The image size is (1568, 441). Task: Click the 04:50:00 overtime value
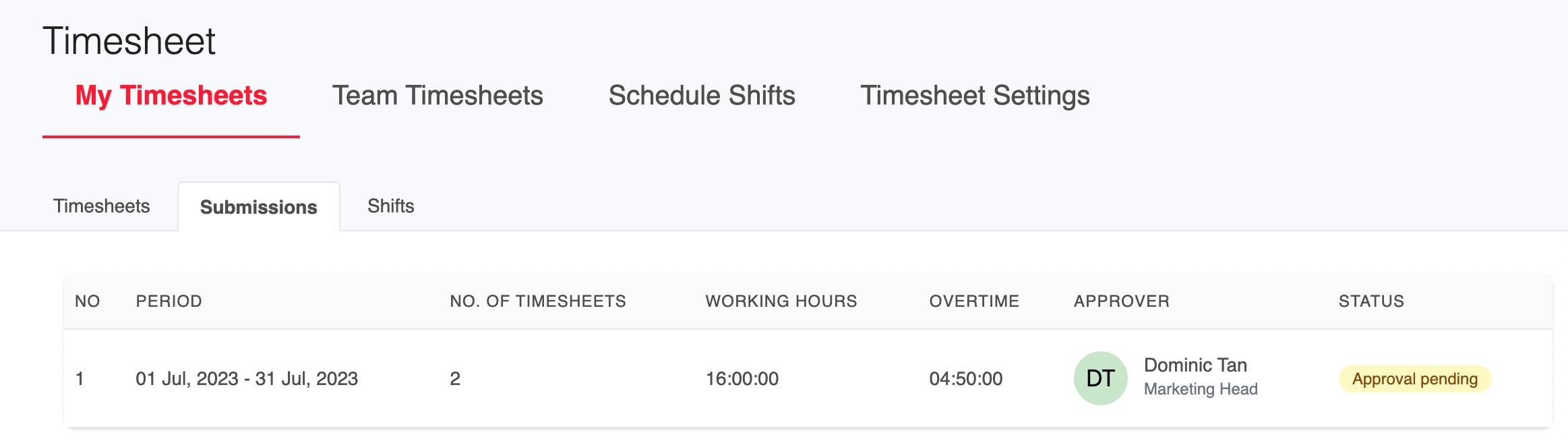pyautogui.click(x=966, y=379)
